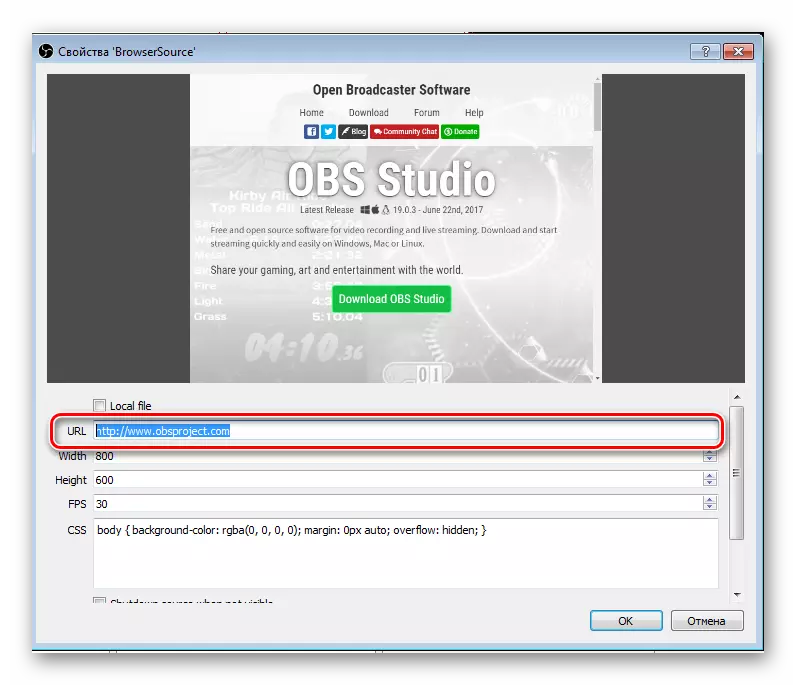Screen dimensions: 796x685
Task: Click inside the CSS text area
Action: [x=406, y=553]
